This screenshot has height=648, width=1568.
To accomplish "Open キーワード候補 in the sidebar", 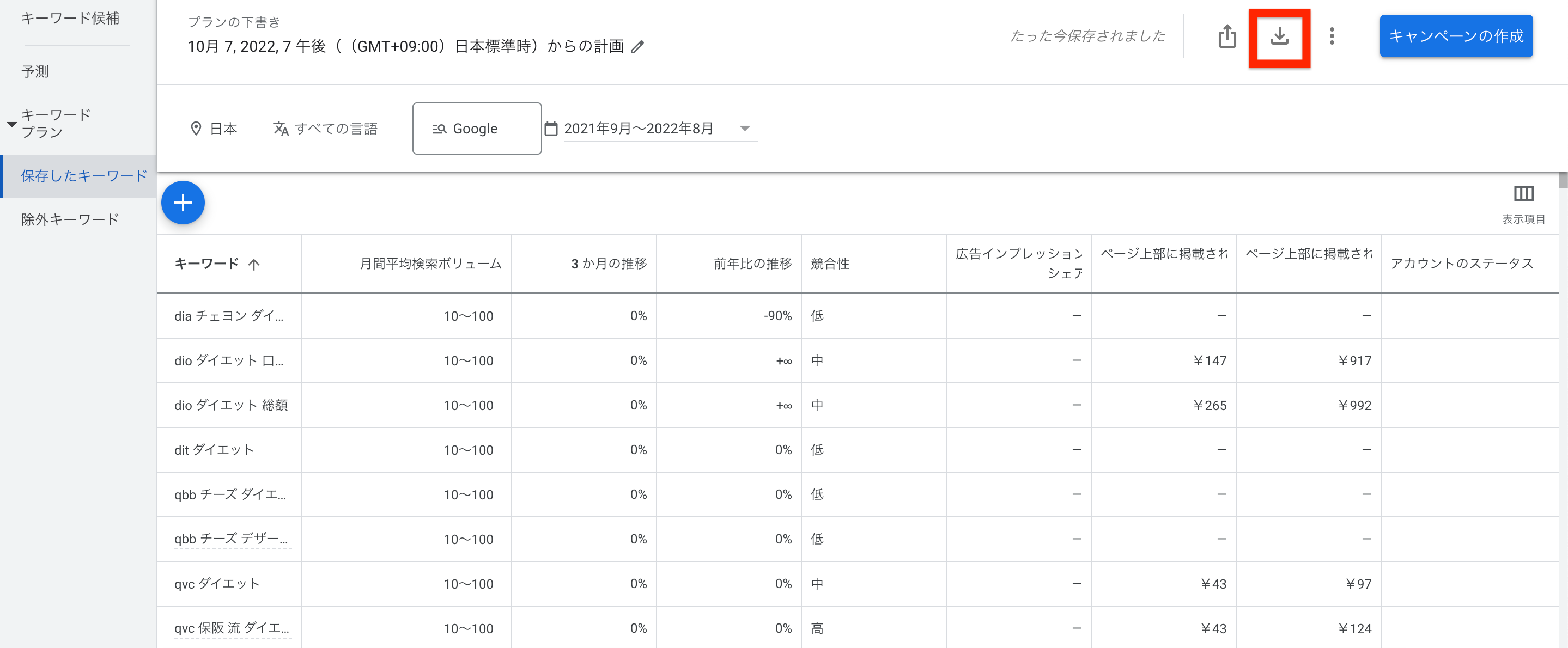I will point(70,19).
